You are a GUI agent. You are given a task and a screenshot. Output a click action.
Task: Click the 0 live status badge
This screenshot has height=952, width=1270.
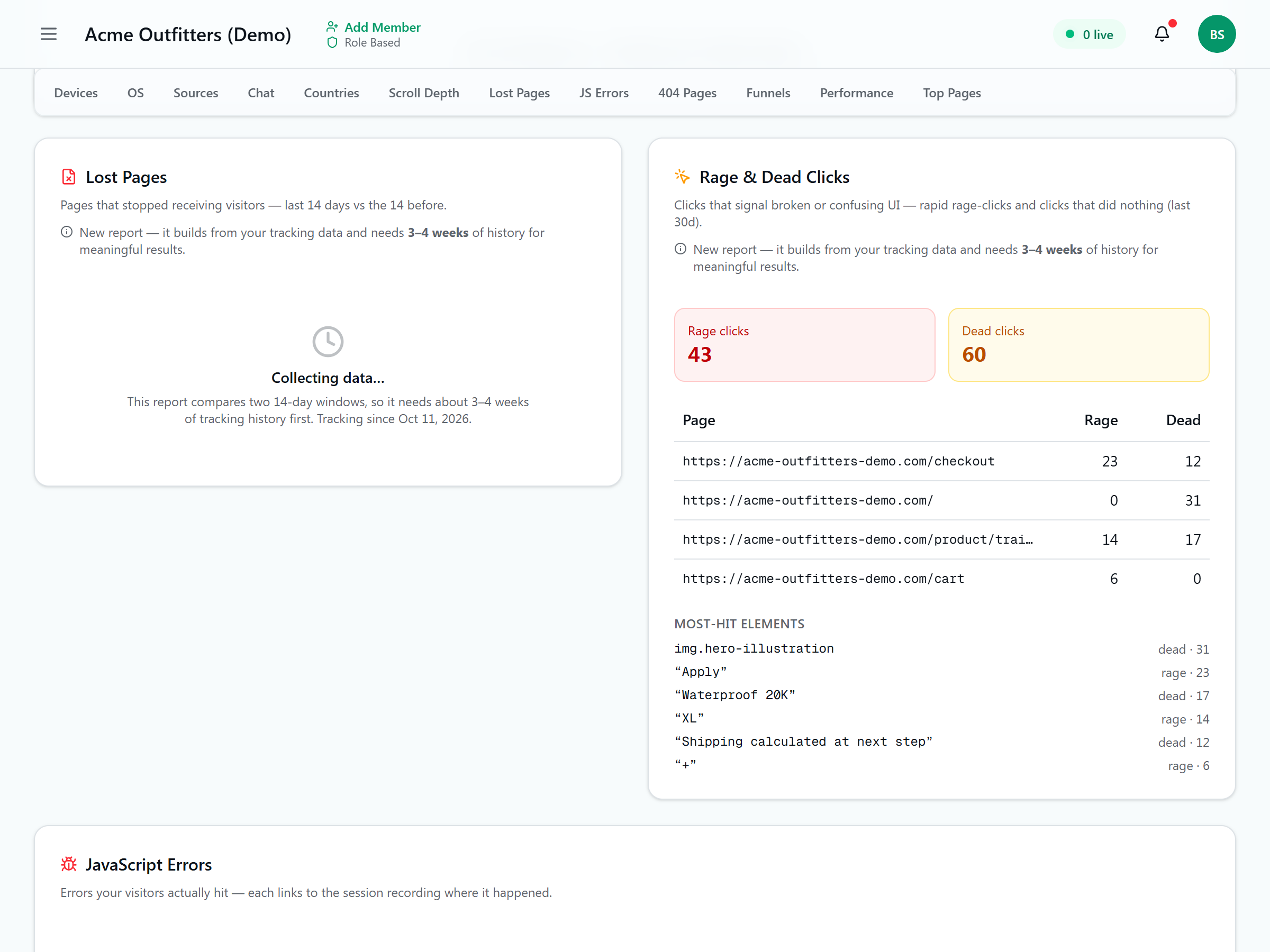pyautogui.click(x=1089, y=34)
